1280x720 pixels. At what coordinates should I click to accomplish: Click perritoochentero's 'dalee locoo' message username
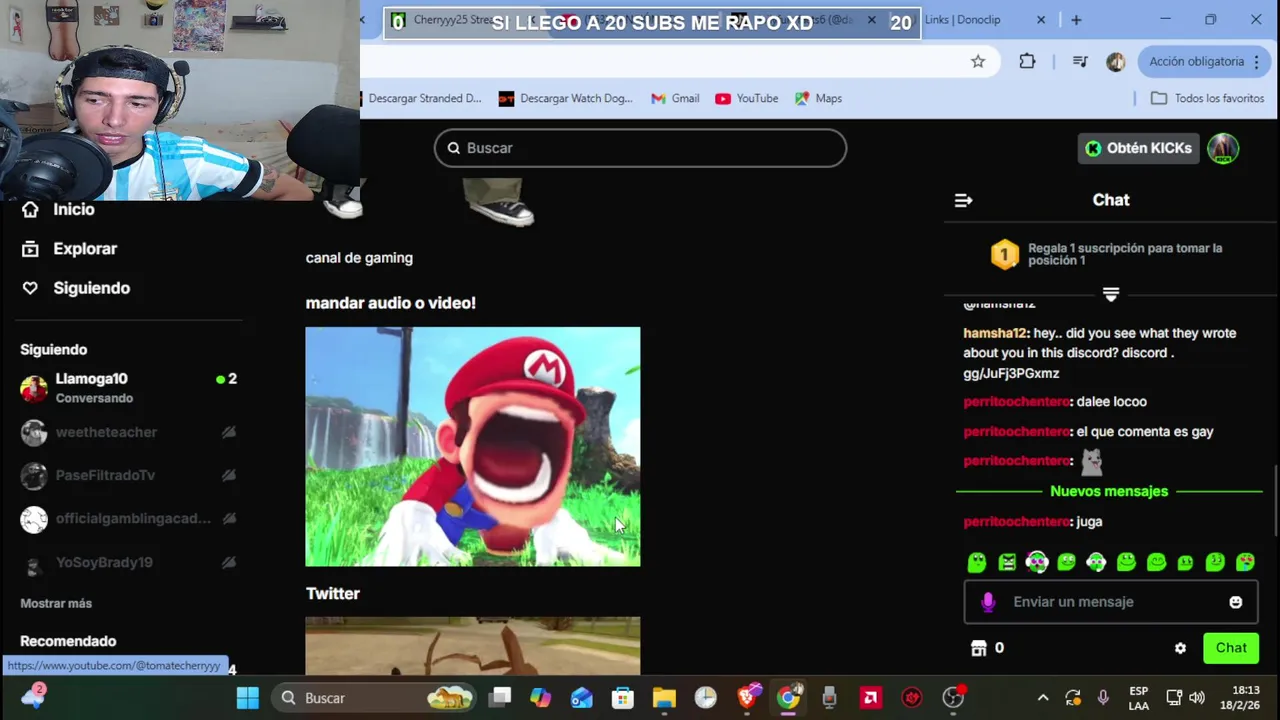click(x=1017, y=402)
